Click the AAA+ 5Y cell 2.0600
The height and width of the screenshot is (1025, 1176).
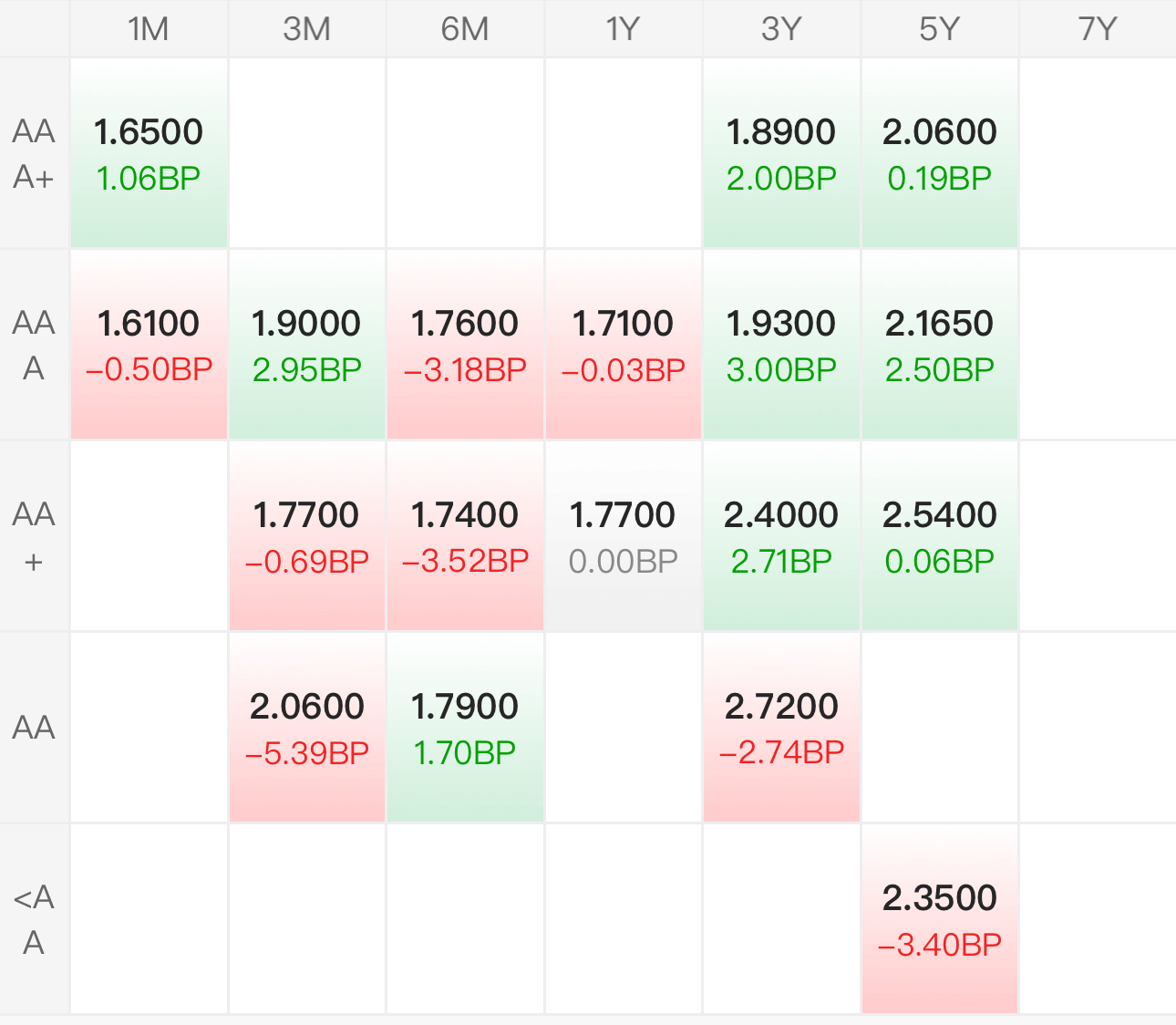939,153
